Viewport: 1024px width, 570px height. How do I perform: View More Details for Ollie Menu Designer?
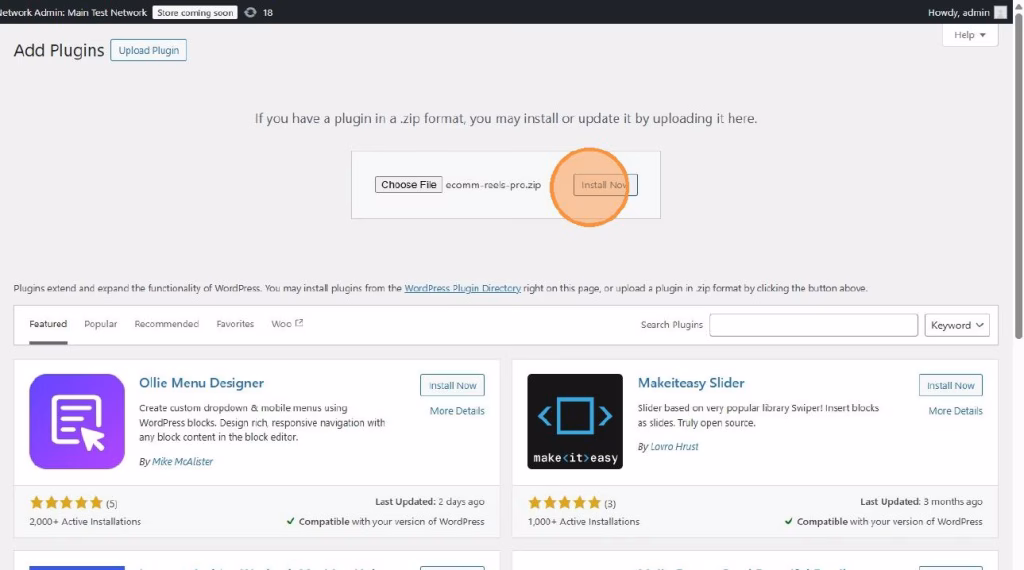(457, 411)
